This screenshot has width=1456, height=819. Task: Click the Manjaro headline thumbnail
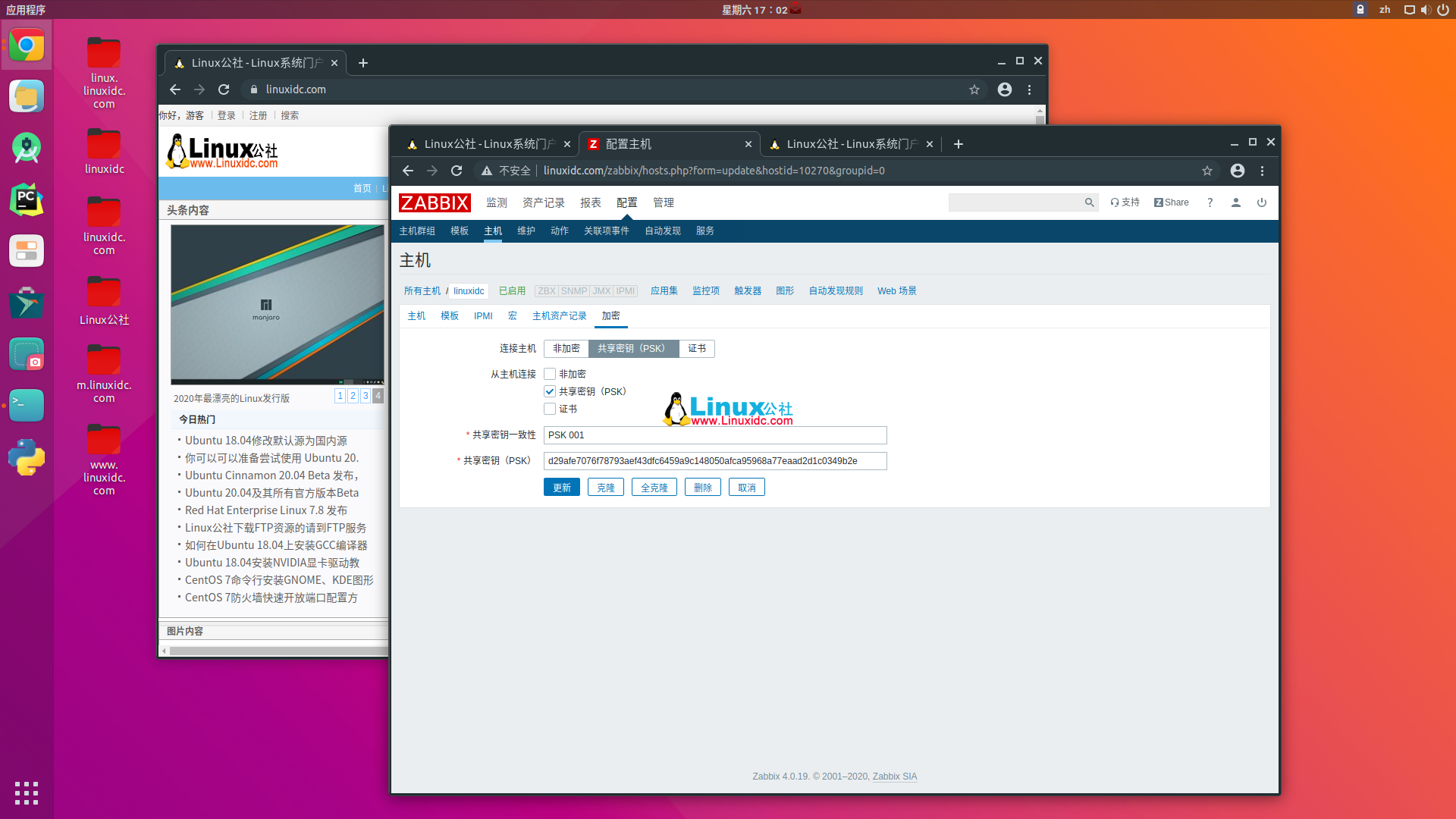(278, 305)
